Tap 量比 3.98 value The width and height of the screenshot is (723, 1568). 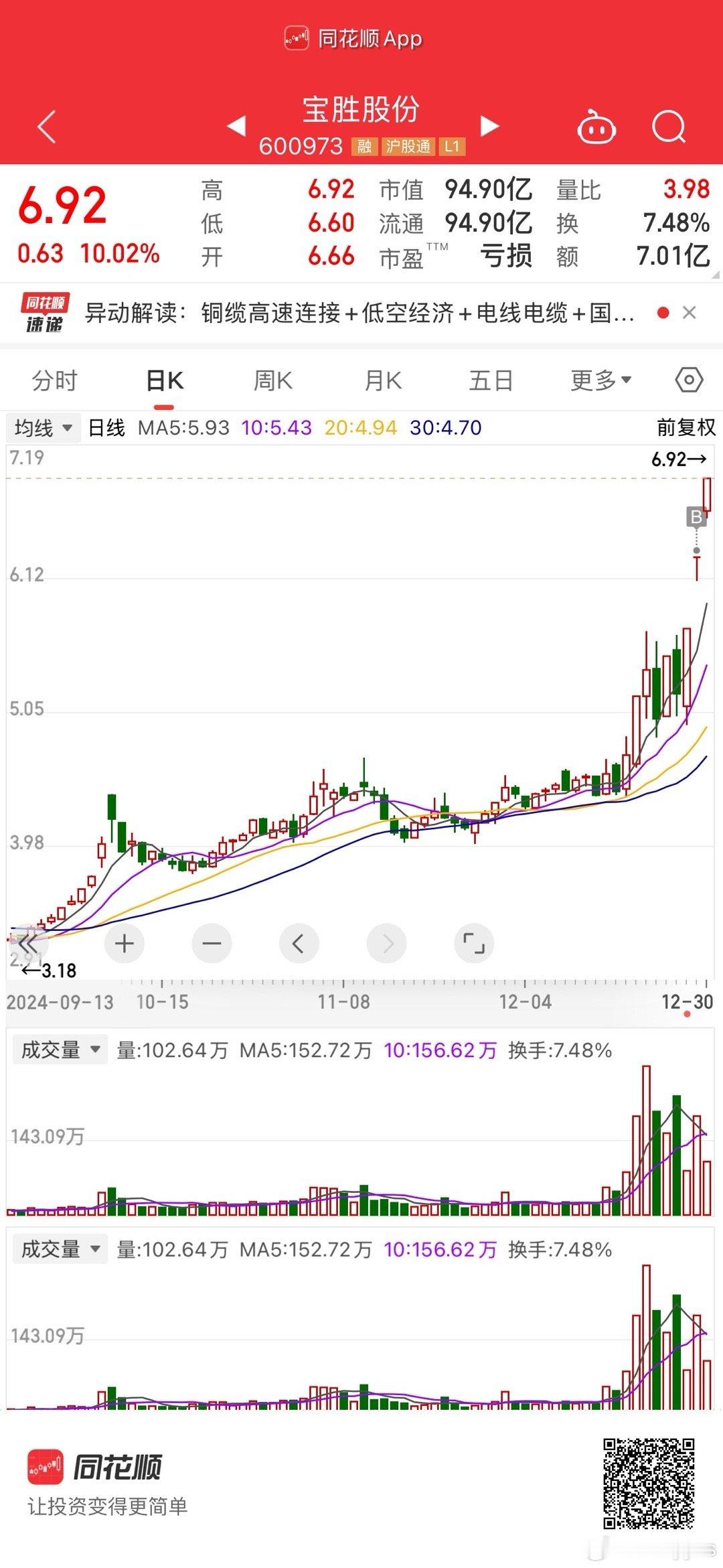pyautogui.click(x=686, y=190)
